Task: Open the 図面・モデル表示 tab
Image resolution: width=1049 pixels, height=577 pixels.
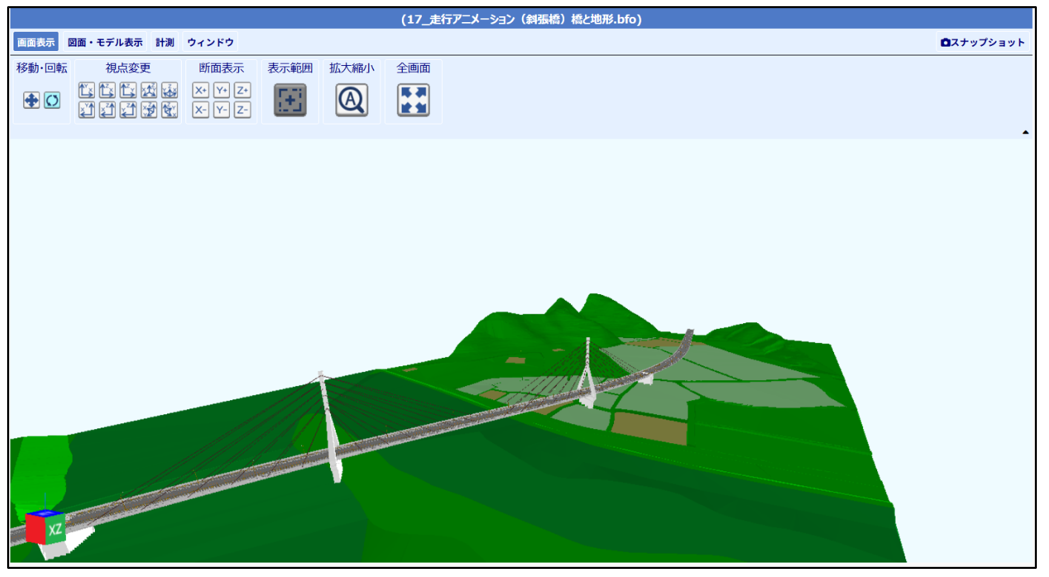Action: pyautogui.click(x=105, y=43)
